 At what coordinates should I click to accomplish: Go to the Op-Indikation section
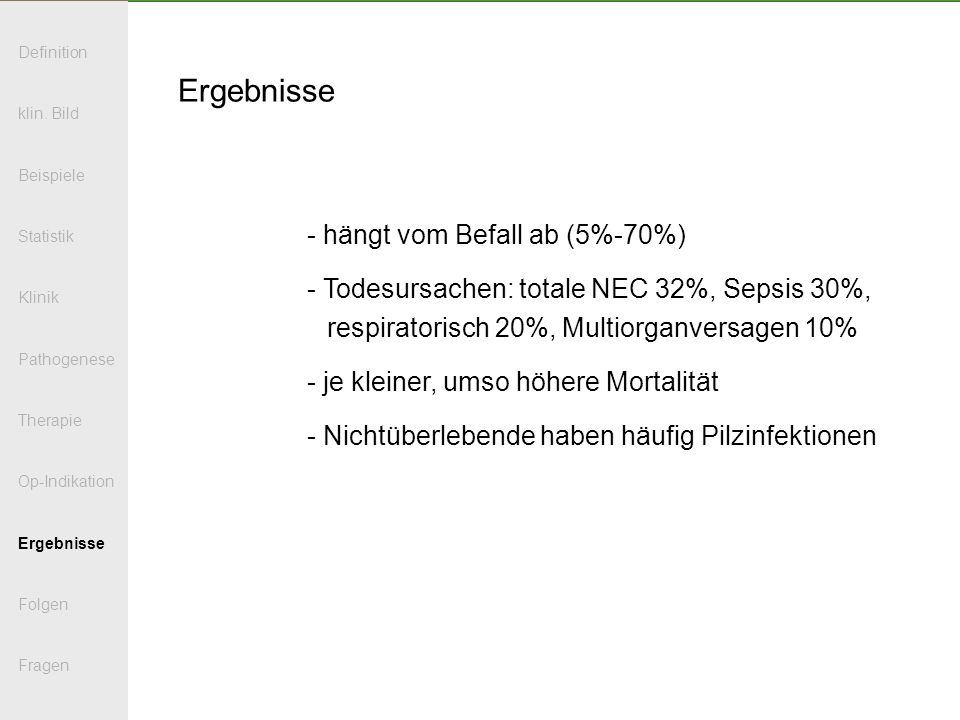(x=66, y=482)
